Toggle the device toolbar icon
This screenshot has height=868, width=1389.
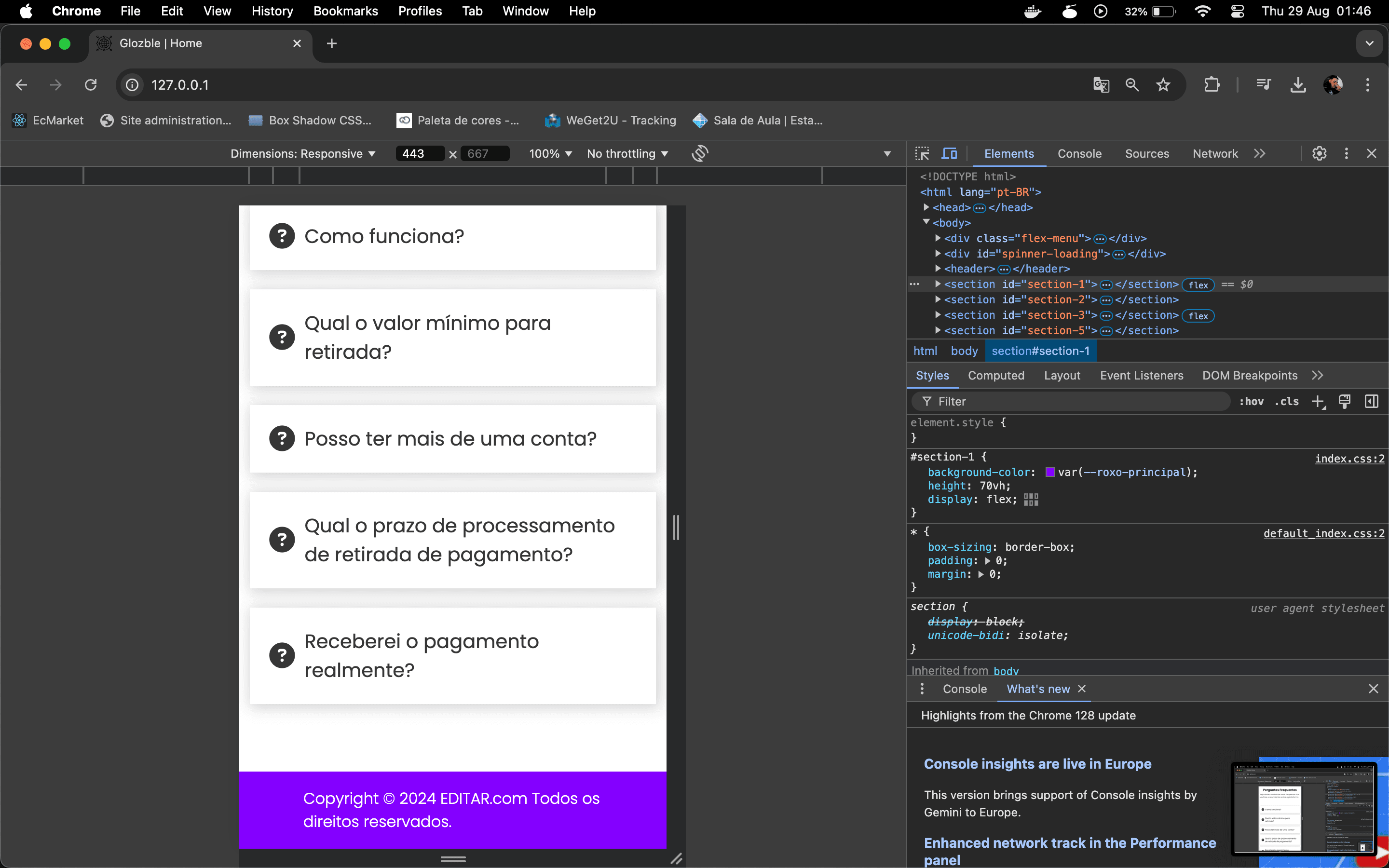coord(949,153)
